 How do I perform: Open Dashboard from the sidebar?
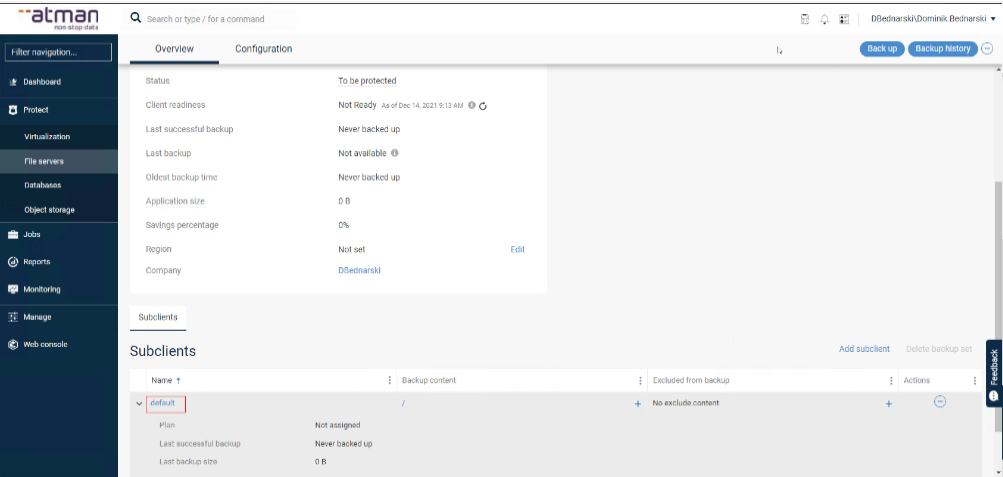coord(42,82)
